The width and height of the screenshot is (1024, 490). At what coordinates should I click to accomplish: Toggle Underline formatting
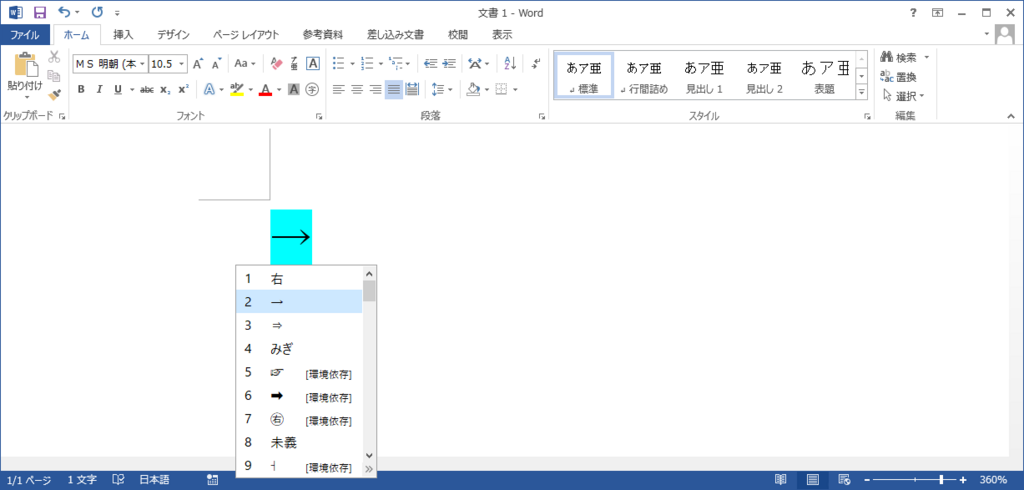point(118,90)
